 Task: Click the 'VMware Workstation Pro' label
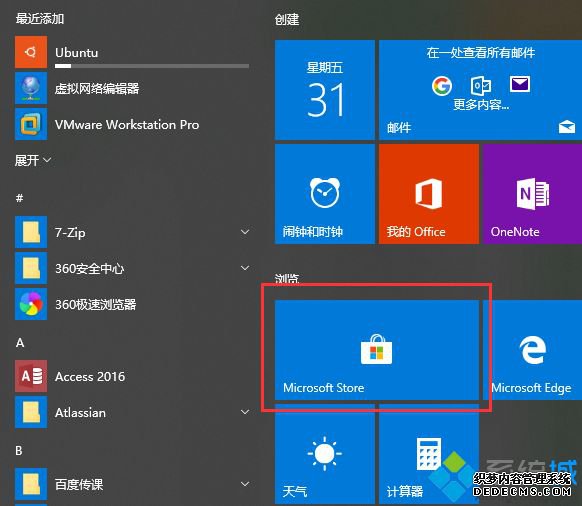[x=127, y=124]
